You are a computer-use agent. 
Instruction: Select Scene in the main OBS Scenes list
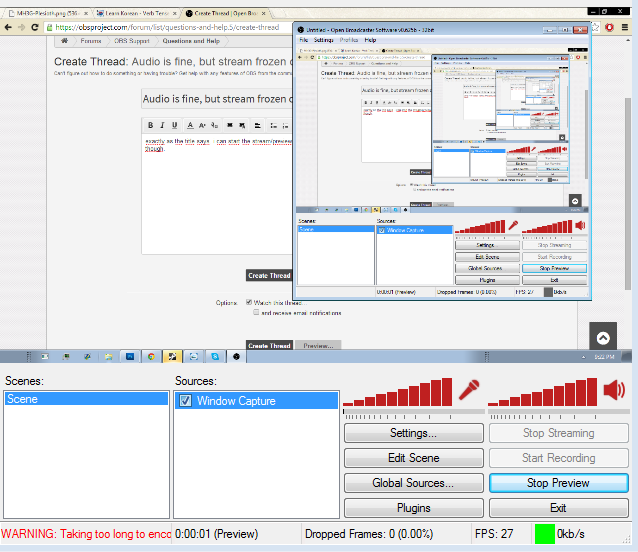coord(86,399)
